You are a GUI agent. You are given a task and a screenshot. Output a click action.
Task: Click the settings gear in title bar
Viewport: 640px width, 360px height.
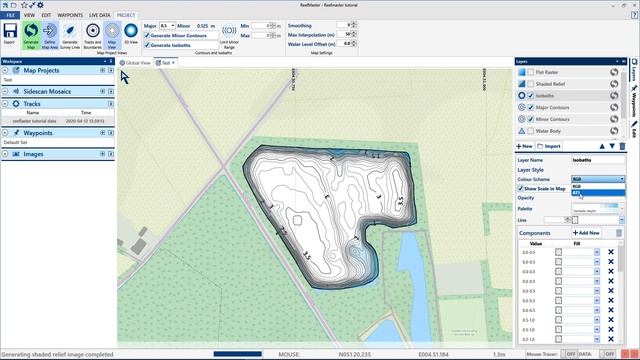tap(40, 5)
